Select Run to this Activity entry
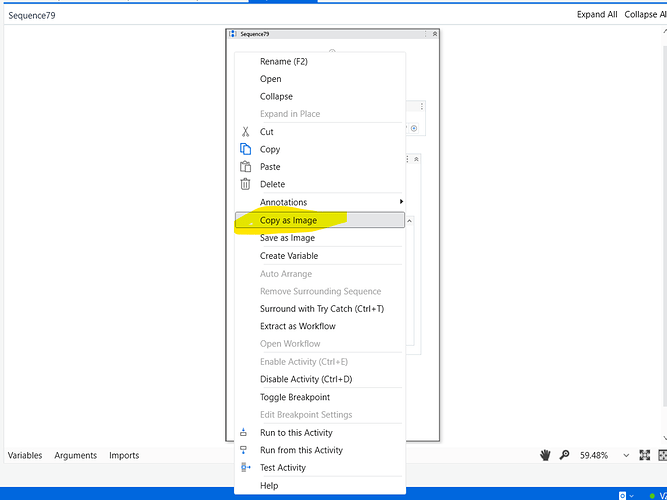The width and height of the screenshot is (667, 500). point(296,432)
